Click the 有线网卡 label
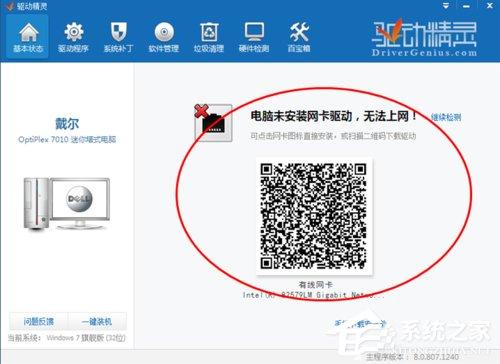Image resolution: width=500 pixels, height=364 pixels. tap(315, 285)
